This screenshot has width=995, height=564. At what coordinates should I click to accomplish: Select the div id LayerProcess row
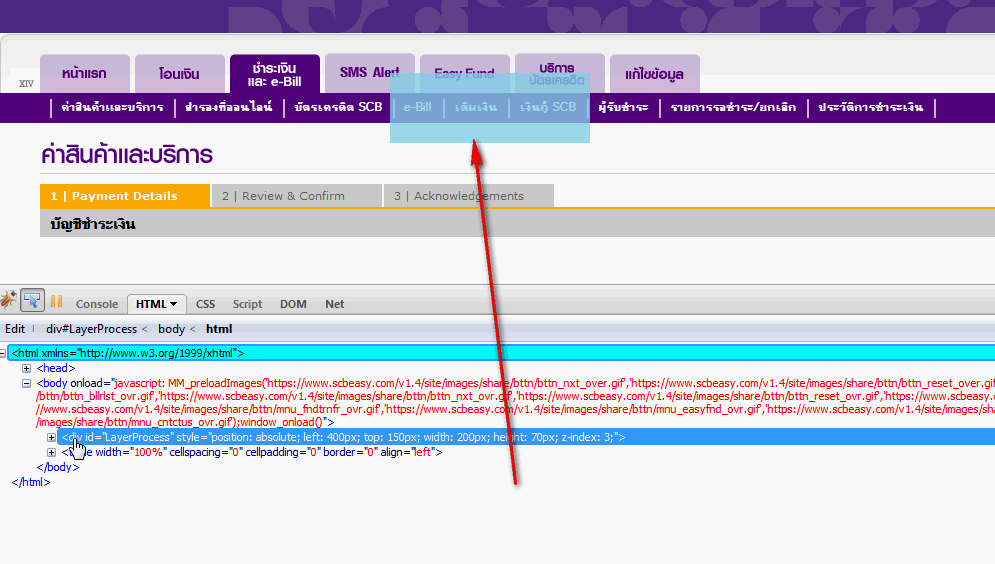pos(526,437)
